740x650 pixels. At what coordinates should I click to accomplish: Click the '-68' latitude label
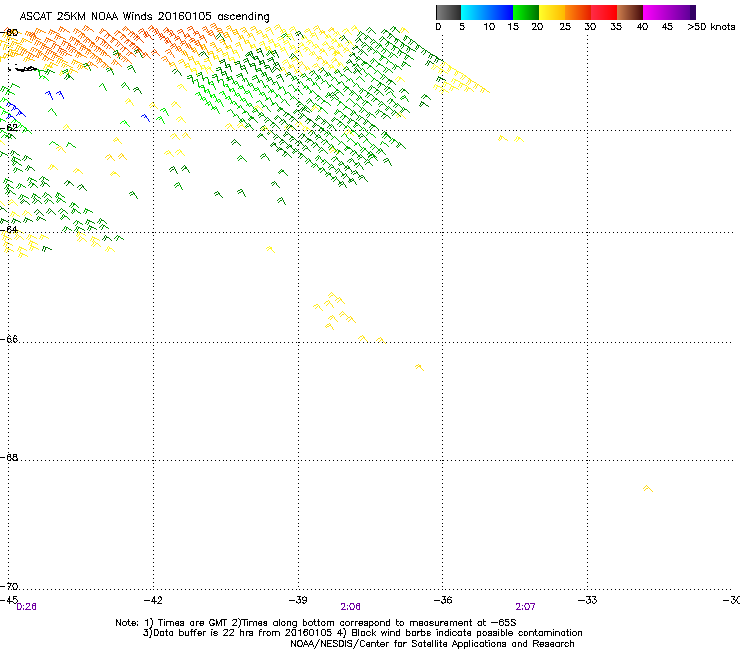[9, 457]
